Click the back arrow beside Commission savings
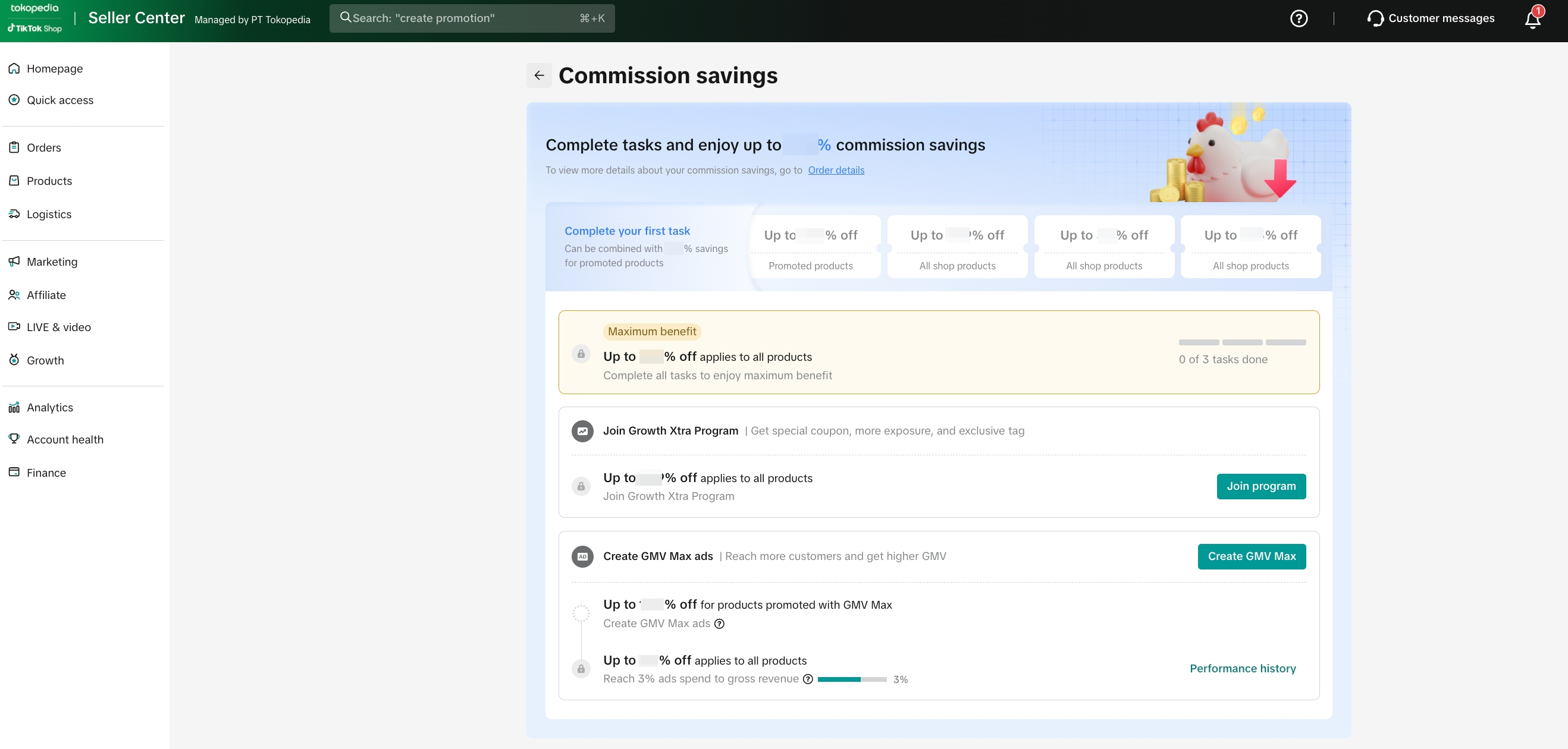 (x=539, y=75)
